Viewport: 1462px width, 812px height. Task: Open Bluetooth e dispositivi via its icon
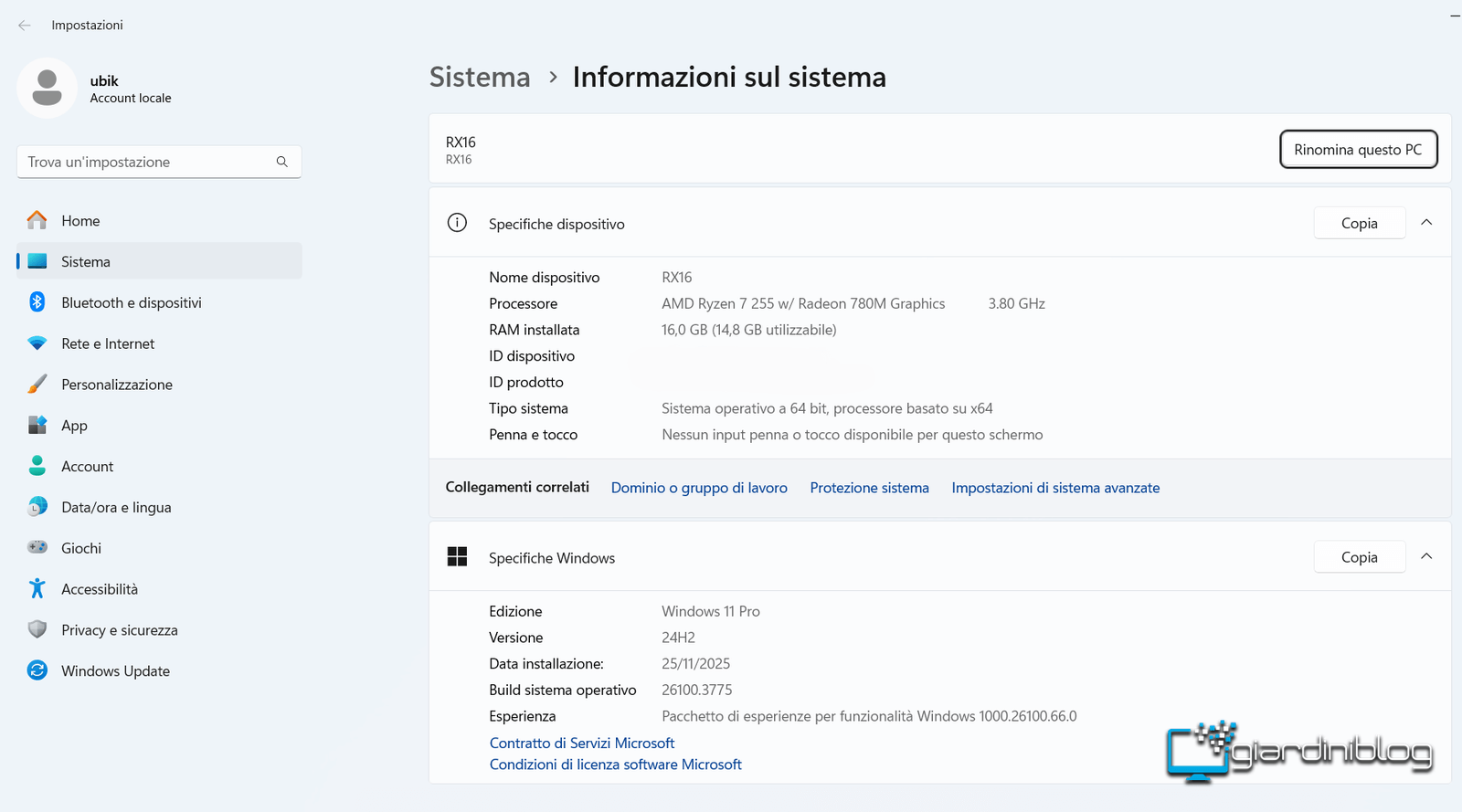point(37,302)
